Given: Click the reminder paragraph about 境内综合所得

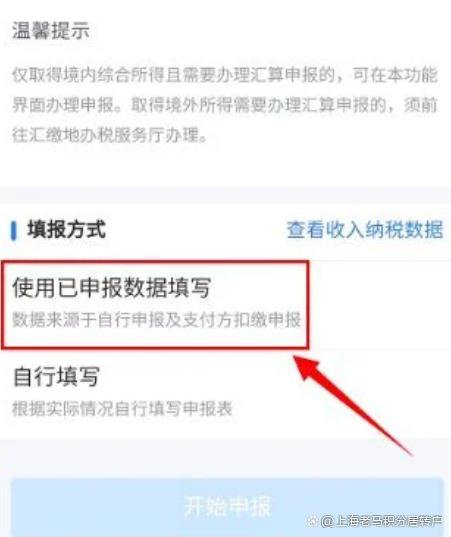Looking at the screenshot, I should 225,104.
